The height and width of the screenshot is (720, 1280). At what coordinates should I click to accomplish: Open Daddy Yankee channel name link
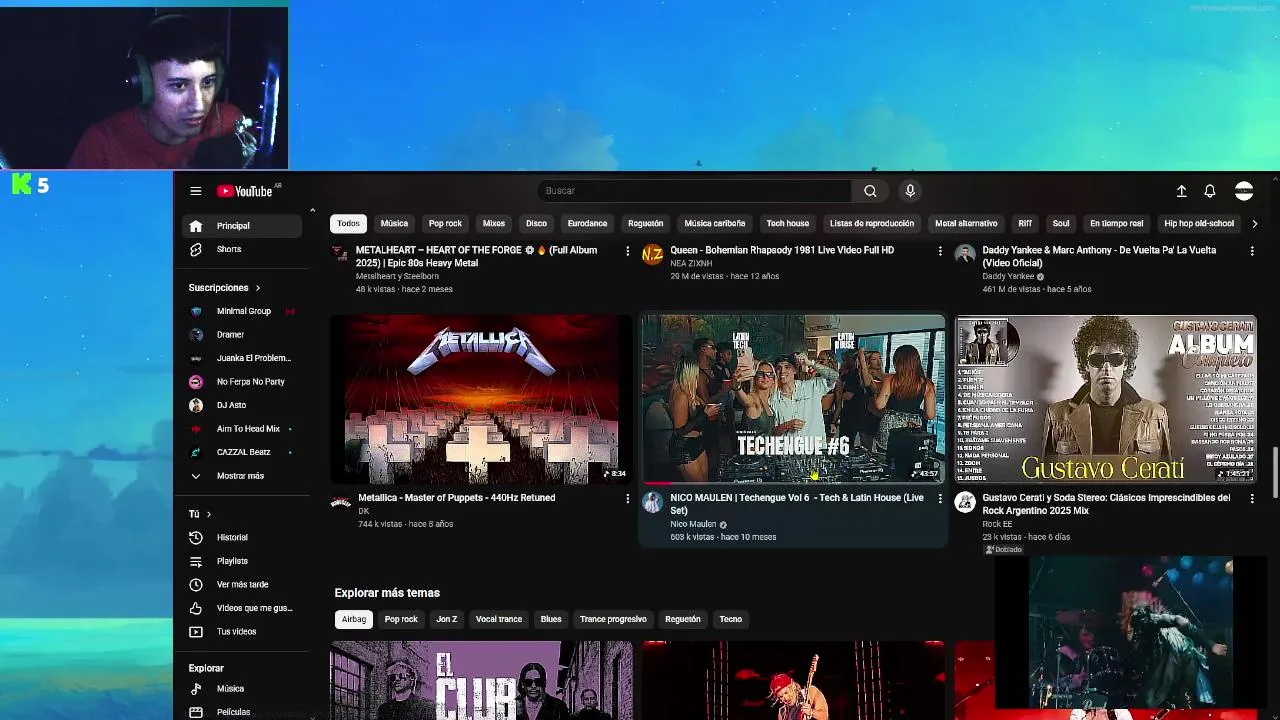(x=1008, y=276)
